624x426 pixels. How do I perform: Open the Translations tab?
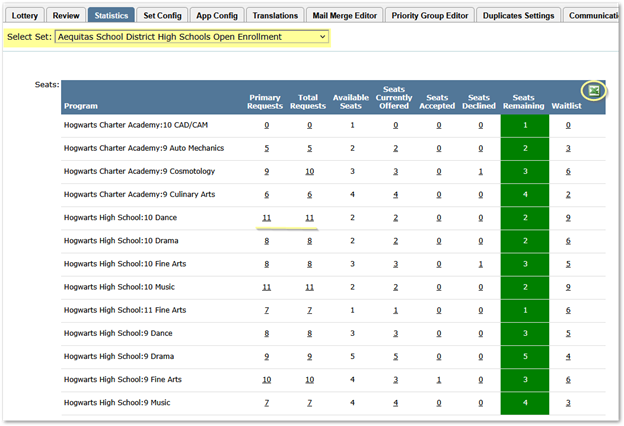(275, 16)
